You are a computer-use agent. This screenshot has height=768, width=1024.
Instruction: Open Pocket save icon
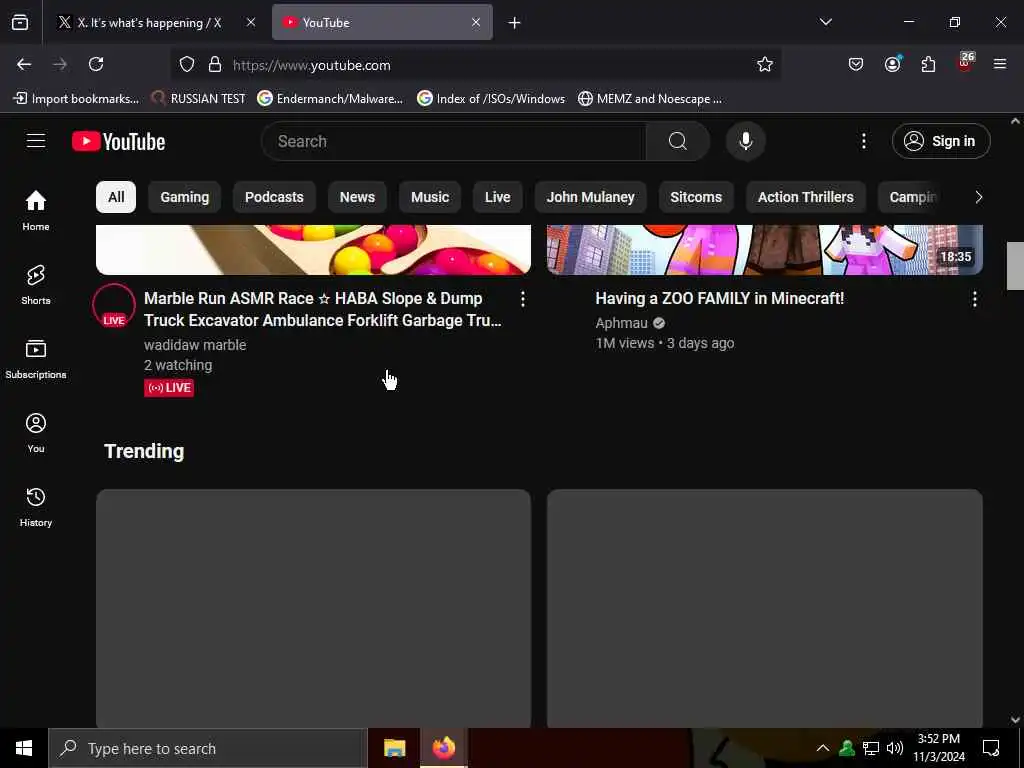tap(856, 64)
